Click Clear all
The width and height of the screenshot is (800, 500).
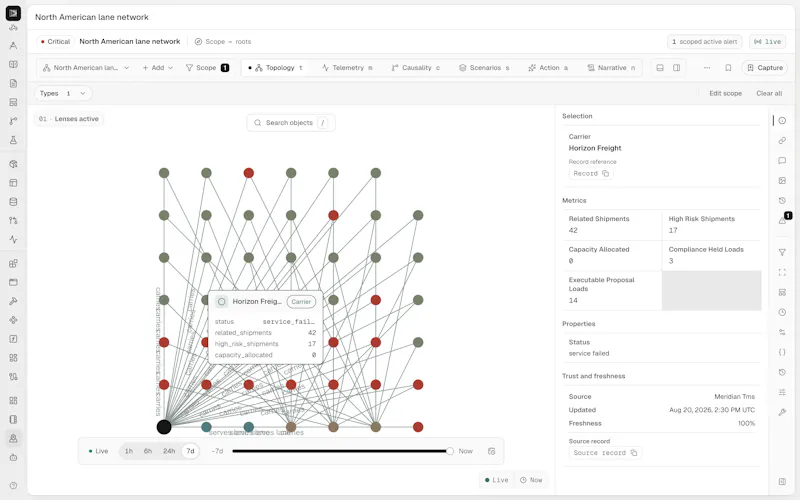(769, 93)
